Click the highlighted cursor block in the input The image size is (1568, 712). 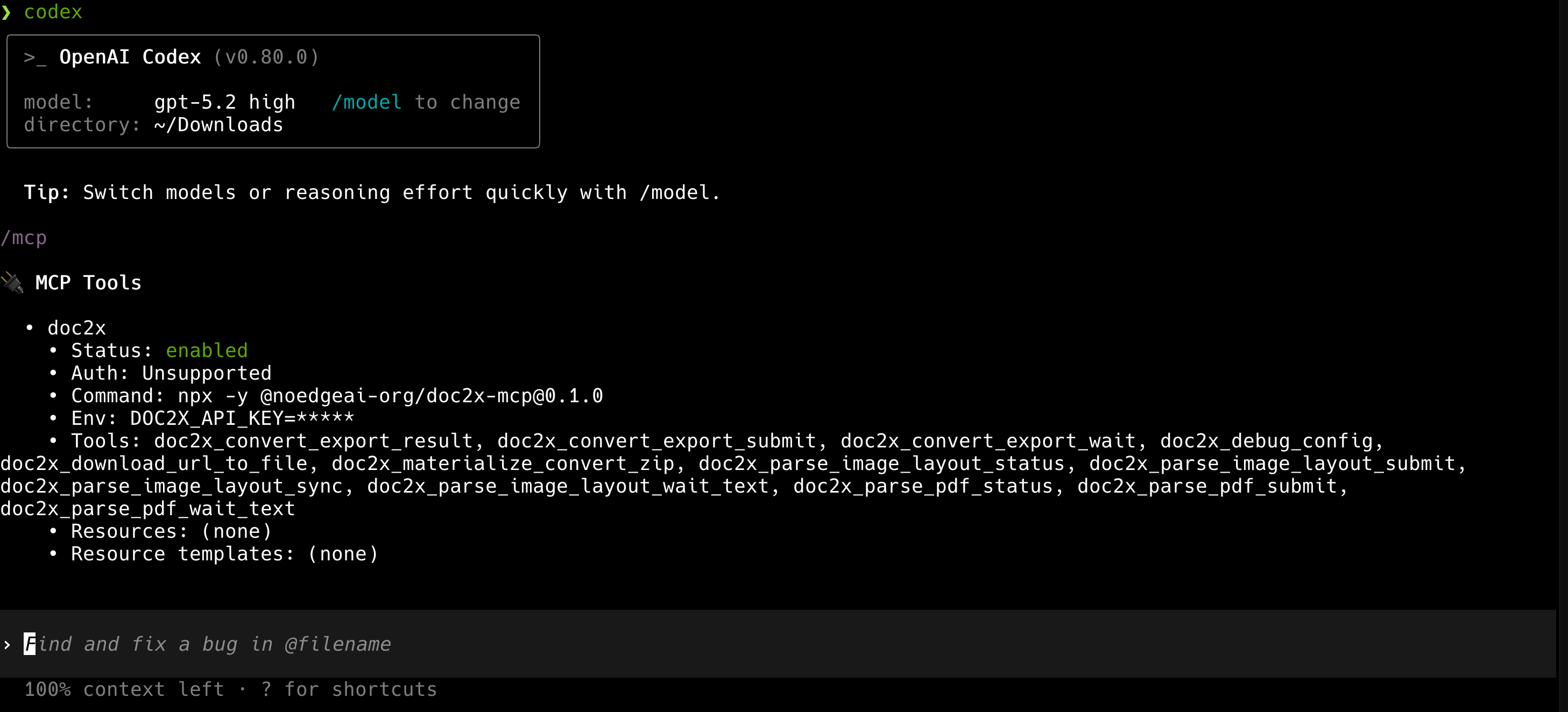pos(30,644)
